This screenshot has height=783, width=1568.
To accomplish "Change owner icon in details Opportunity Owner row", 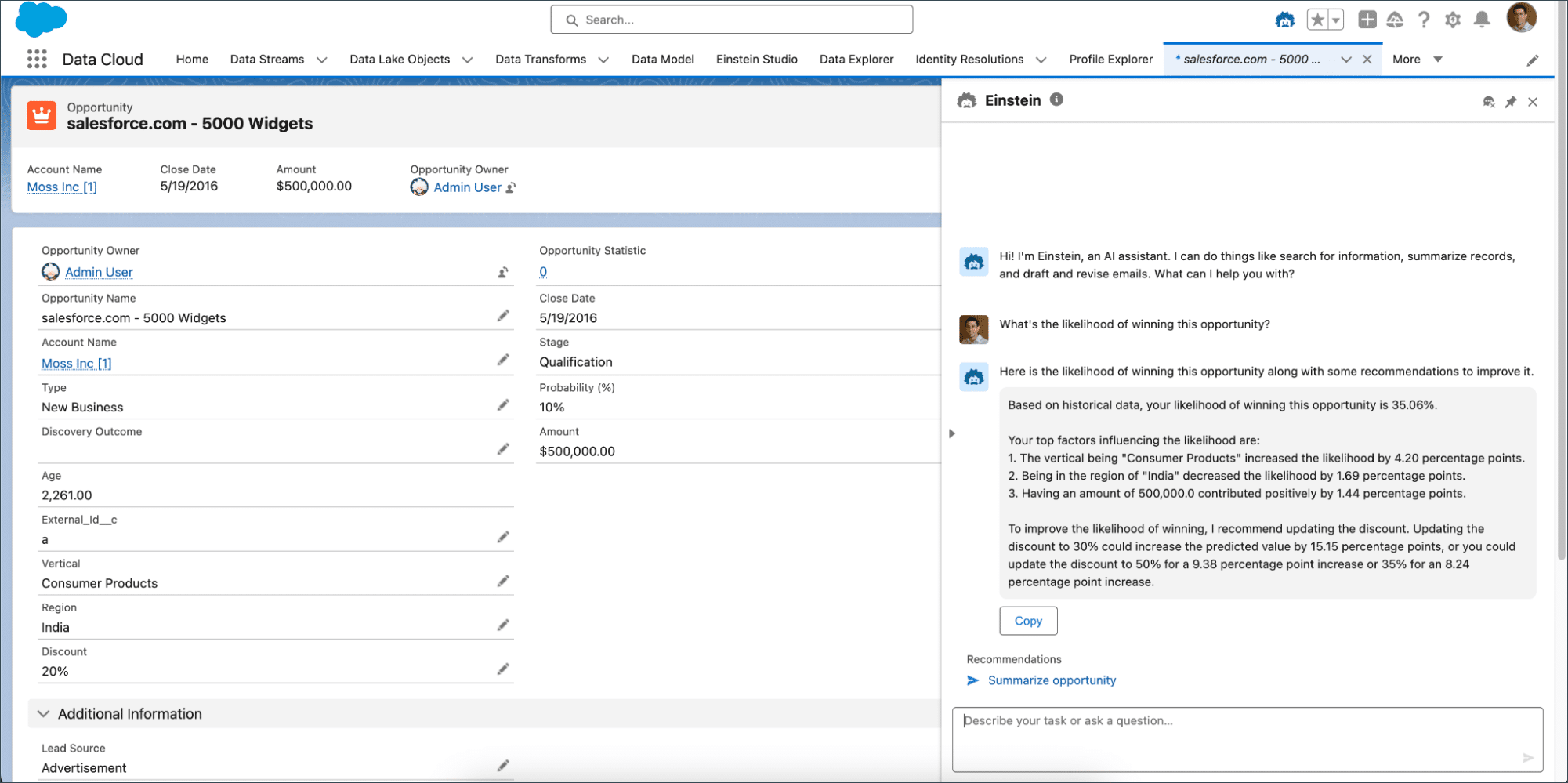I will click(503, 272).
